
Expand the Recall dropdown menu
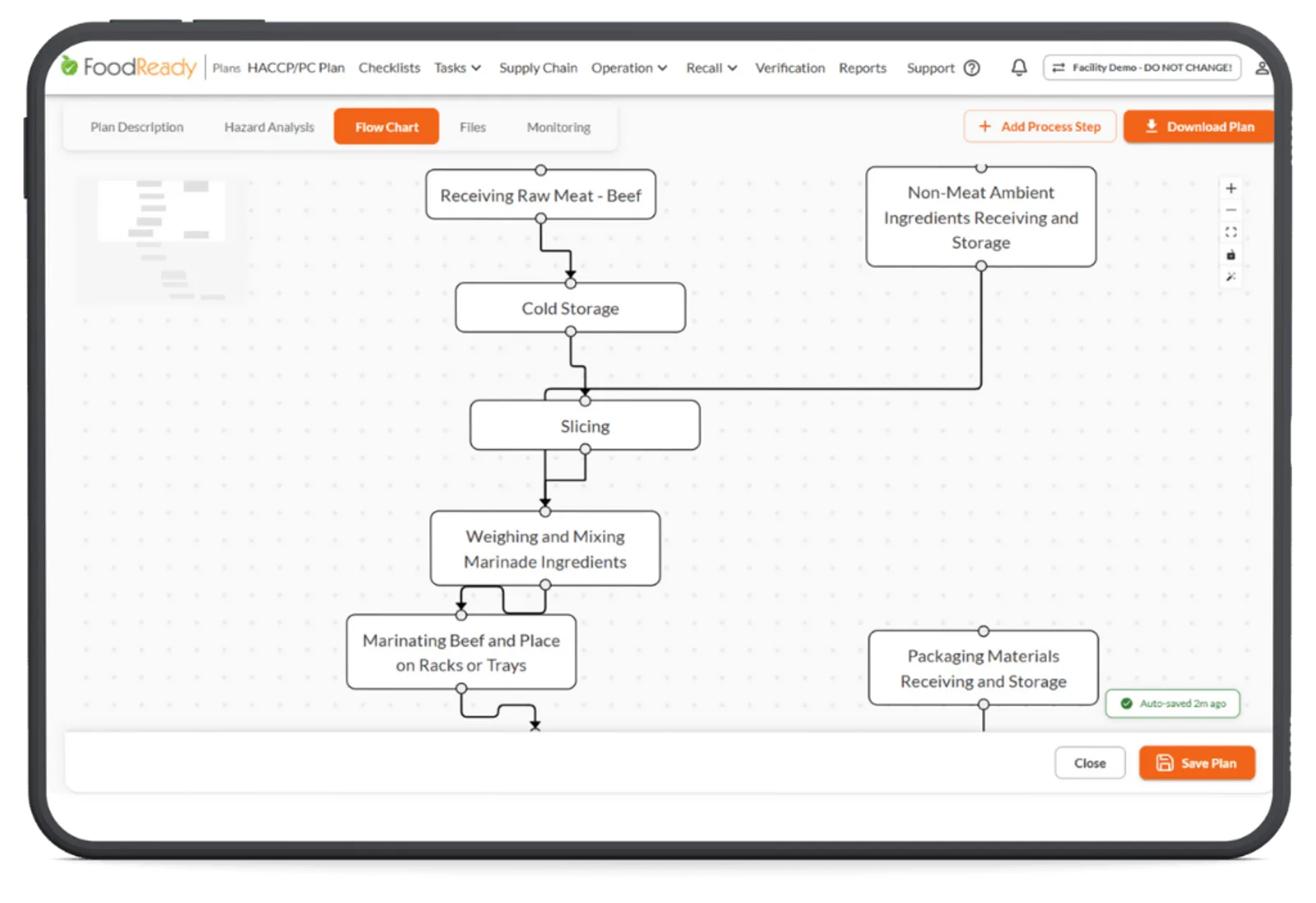tap(711, 68)
